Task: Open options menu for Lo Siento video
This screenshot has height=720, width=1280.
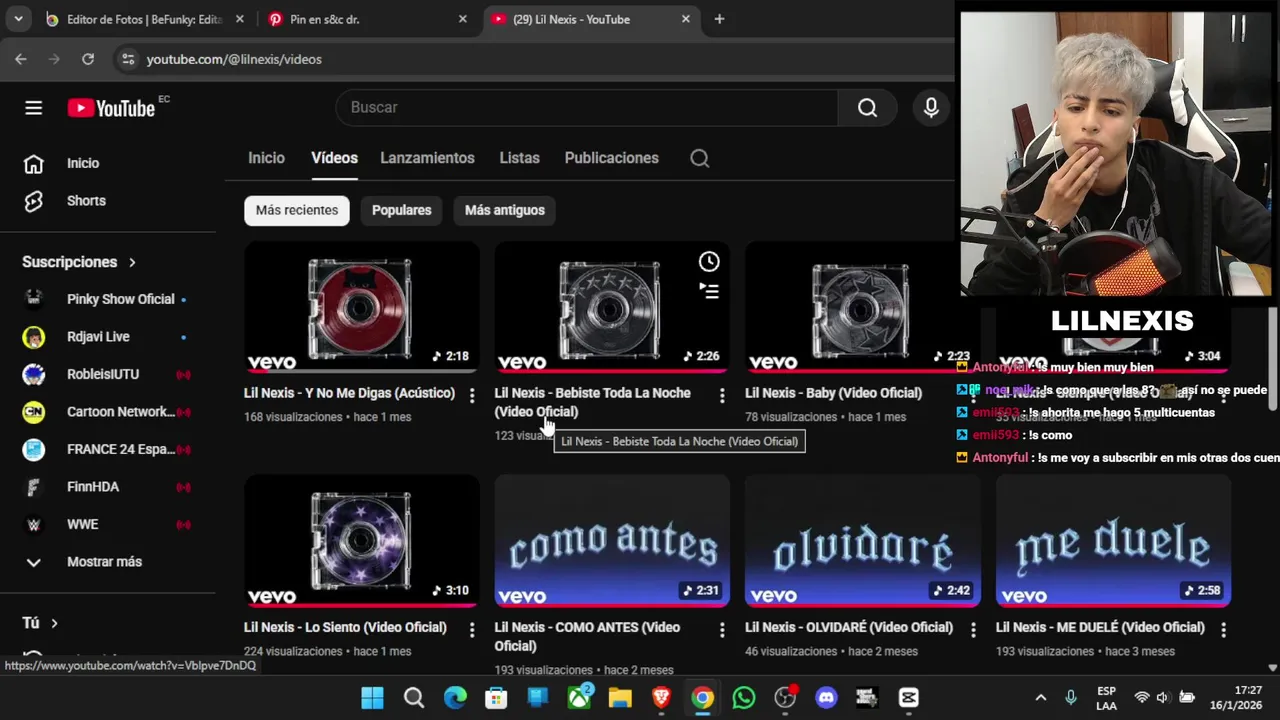Action: (x=472, y=630)
